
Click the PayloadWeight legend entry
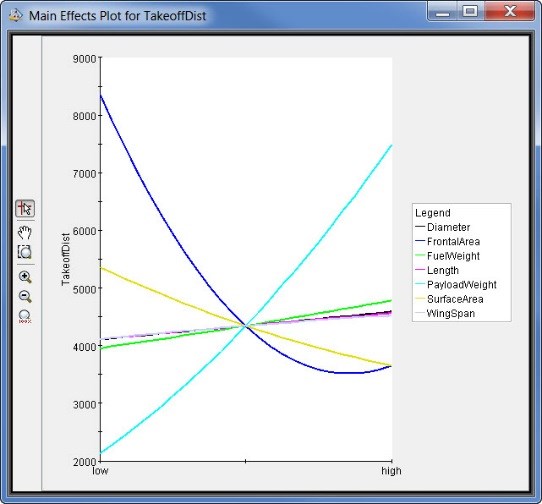pyautogui.click(x=461, y=284)
